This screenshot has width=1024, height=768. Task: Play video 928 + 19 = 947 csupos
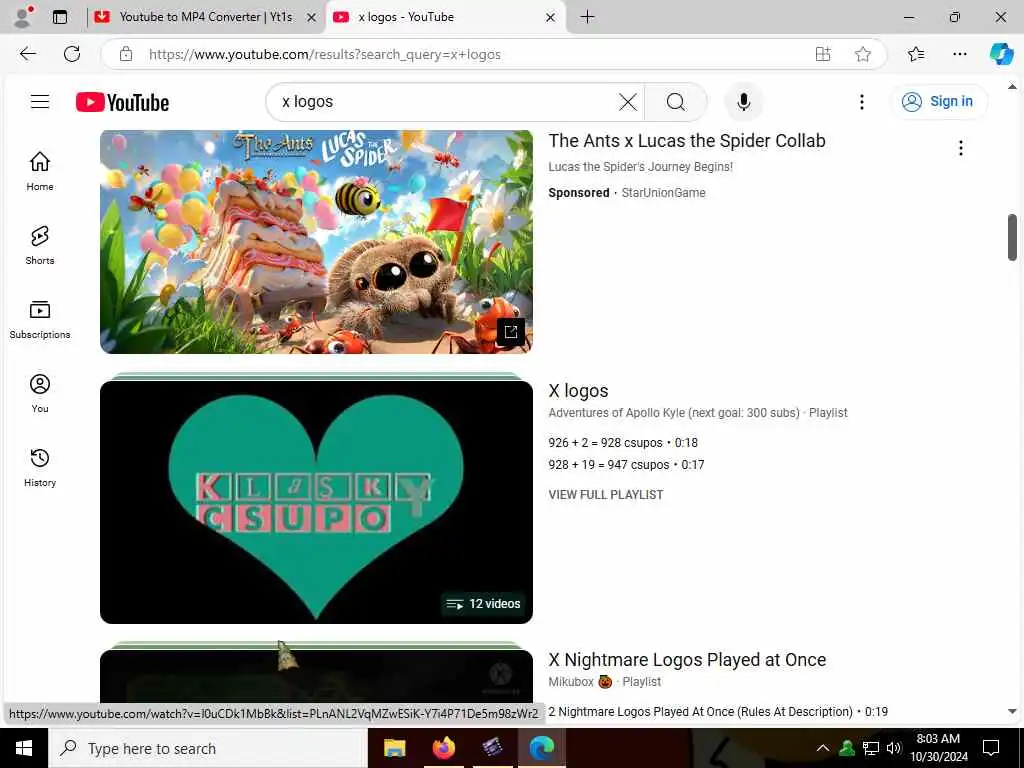626,465
